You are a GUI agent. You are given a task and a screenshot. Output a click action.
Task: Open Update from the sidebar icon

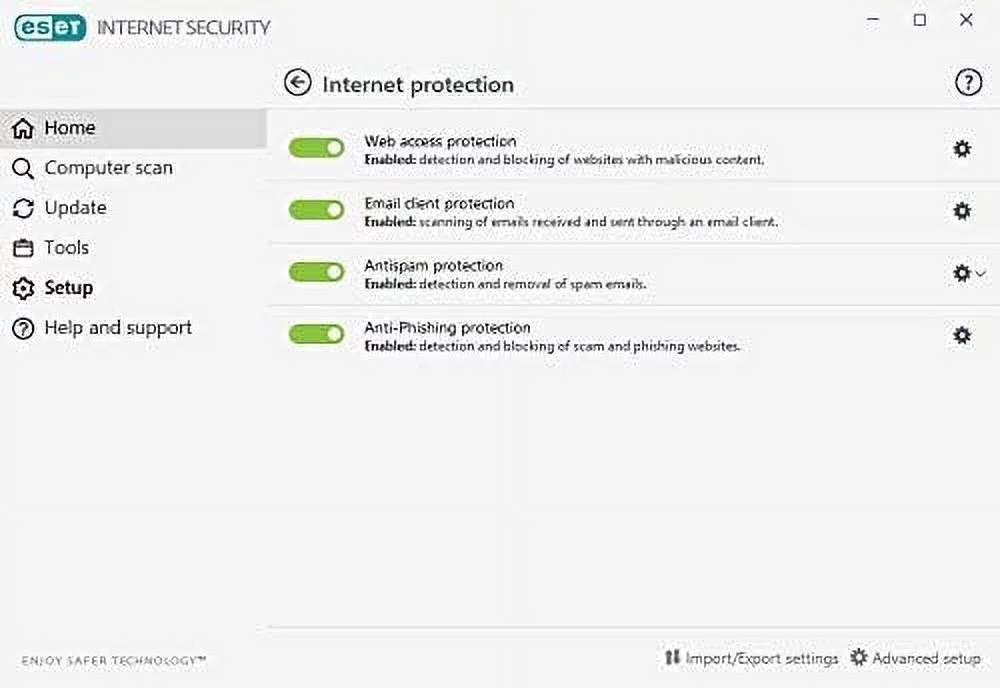tap(22, 208)
